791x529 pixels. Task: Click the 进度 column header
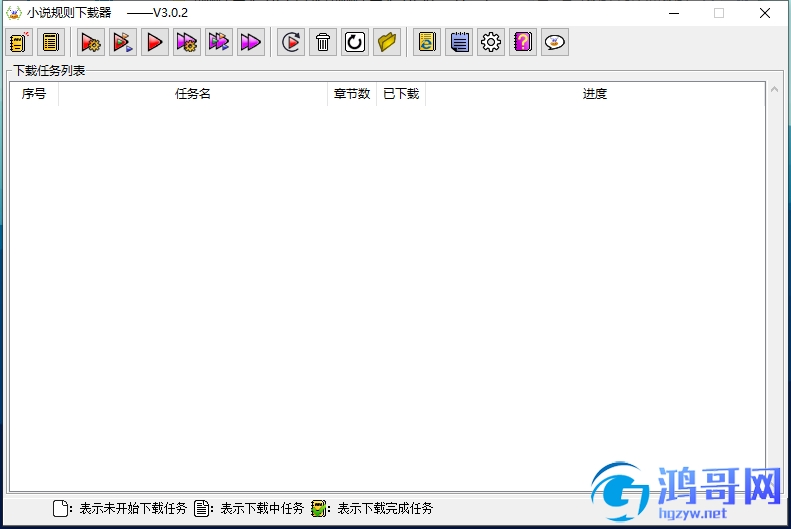(595, 94)
